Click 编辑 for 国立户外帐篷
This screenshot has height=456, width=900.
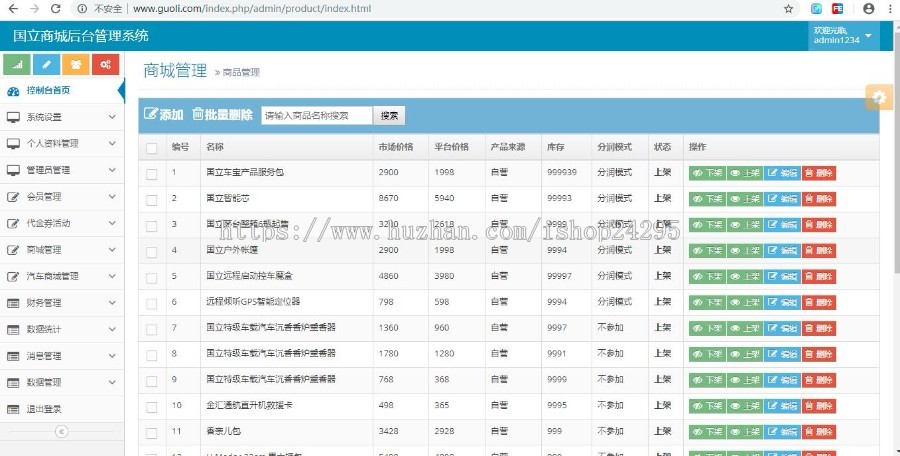tap(782, 250)
